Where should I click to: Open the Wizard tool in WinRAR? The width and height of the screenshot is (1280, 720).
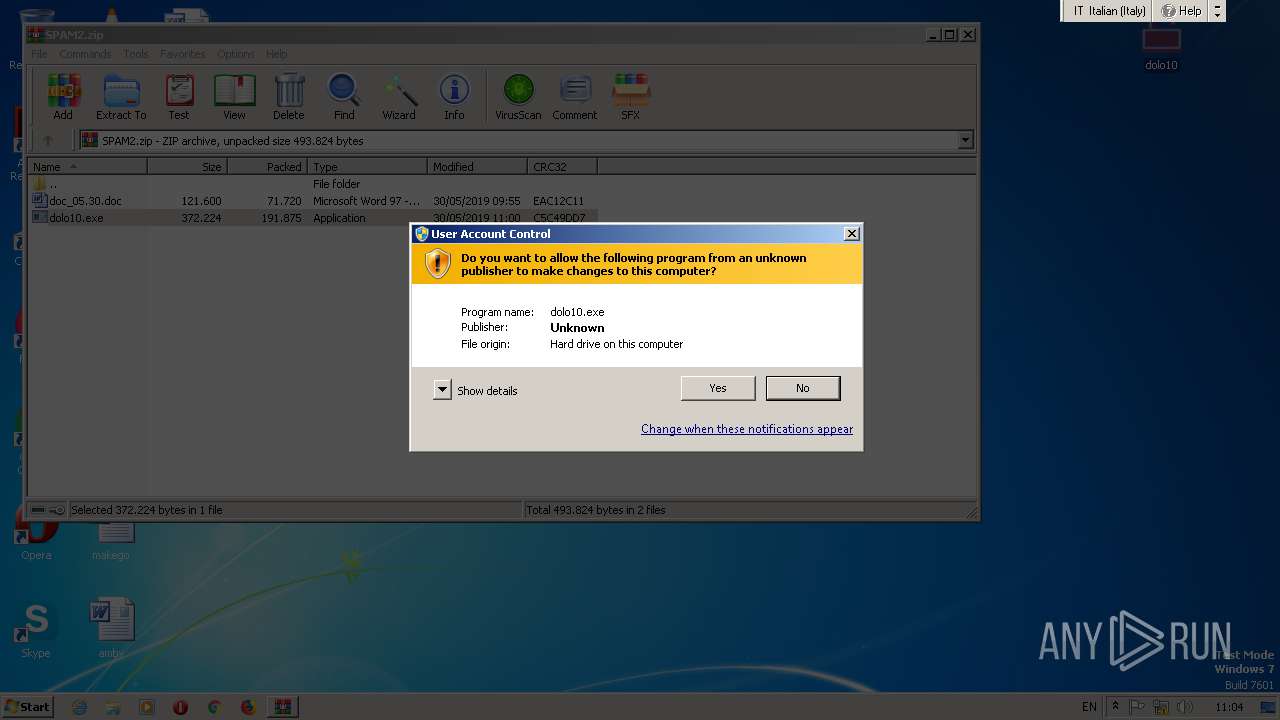pos(399,97)
